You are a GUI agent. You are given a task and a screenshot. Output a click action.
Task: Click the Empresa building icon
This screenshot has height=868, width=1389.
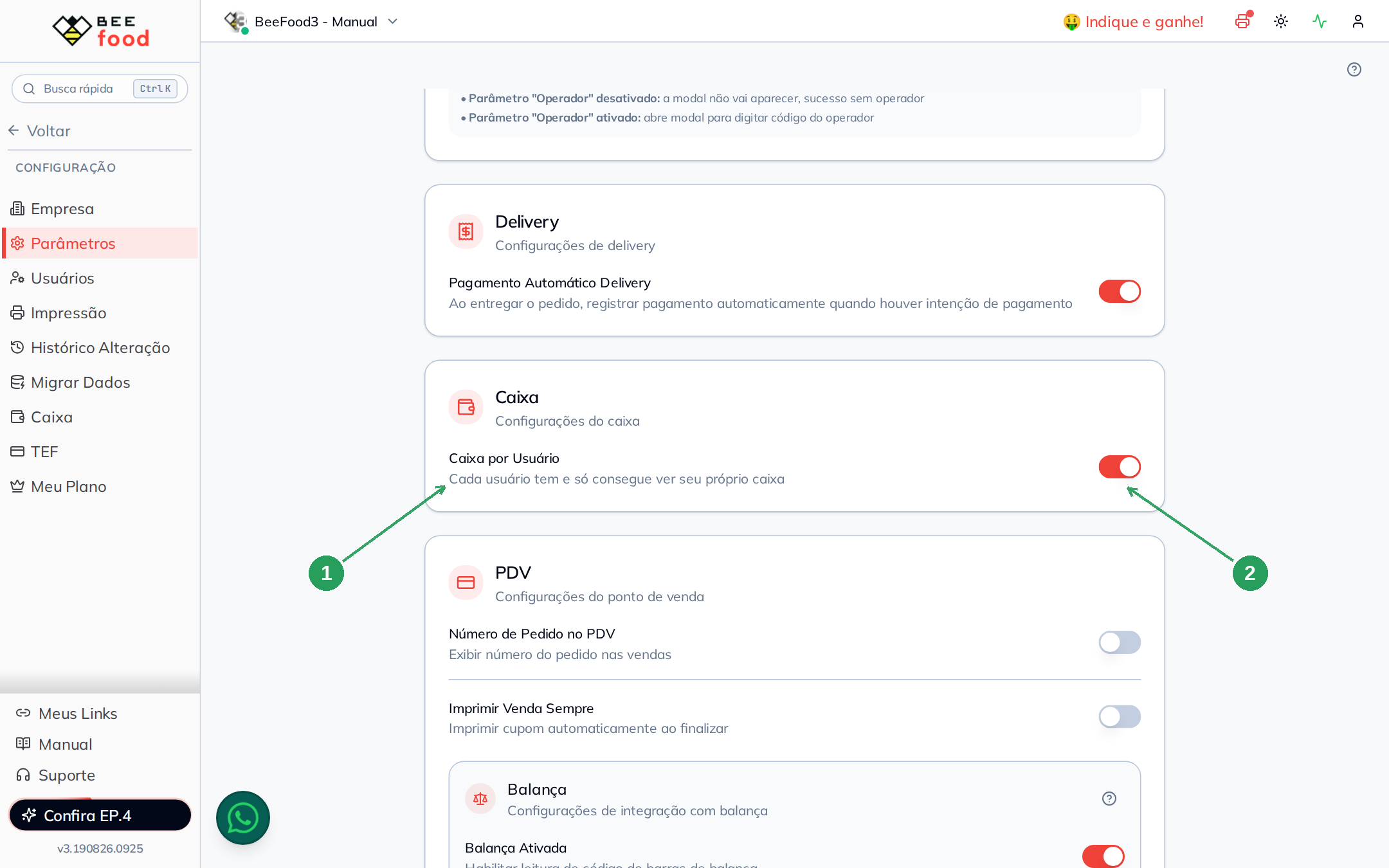[x=17, y=208]
